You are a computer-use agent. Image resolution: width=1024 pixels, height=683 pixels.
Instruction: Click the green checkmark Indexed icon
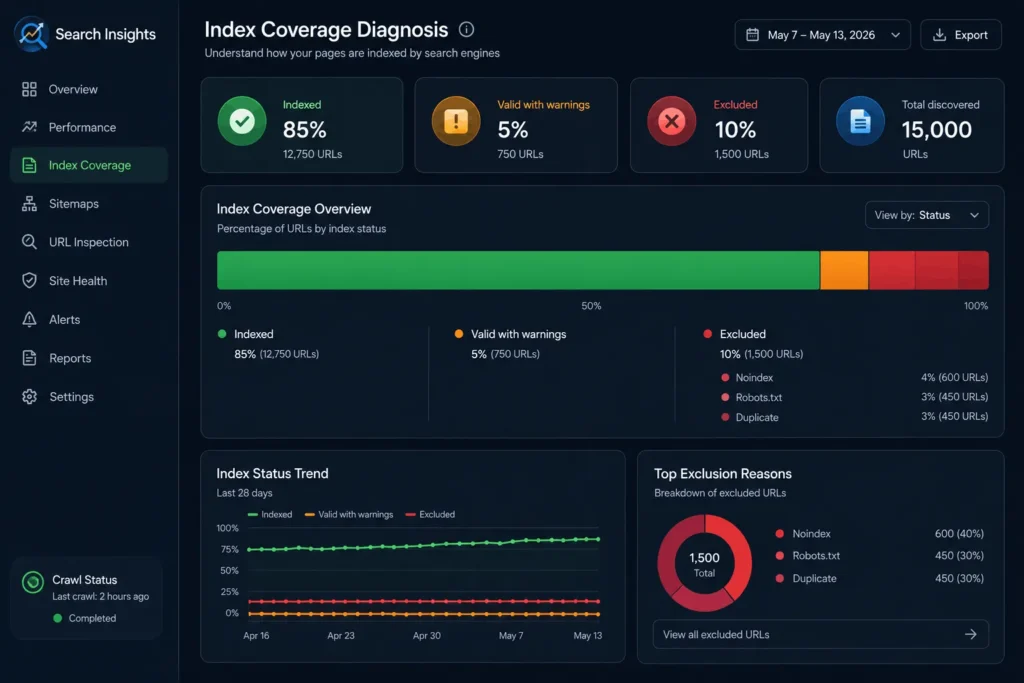click(242, 121)
